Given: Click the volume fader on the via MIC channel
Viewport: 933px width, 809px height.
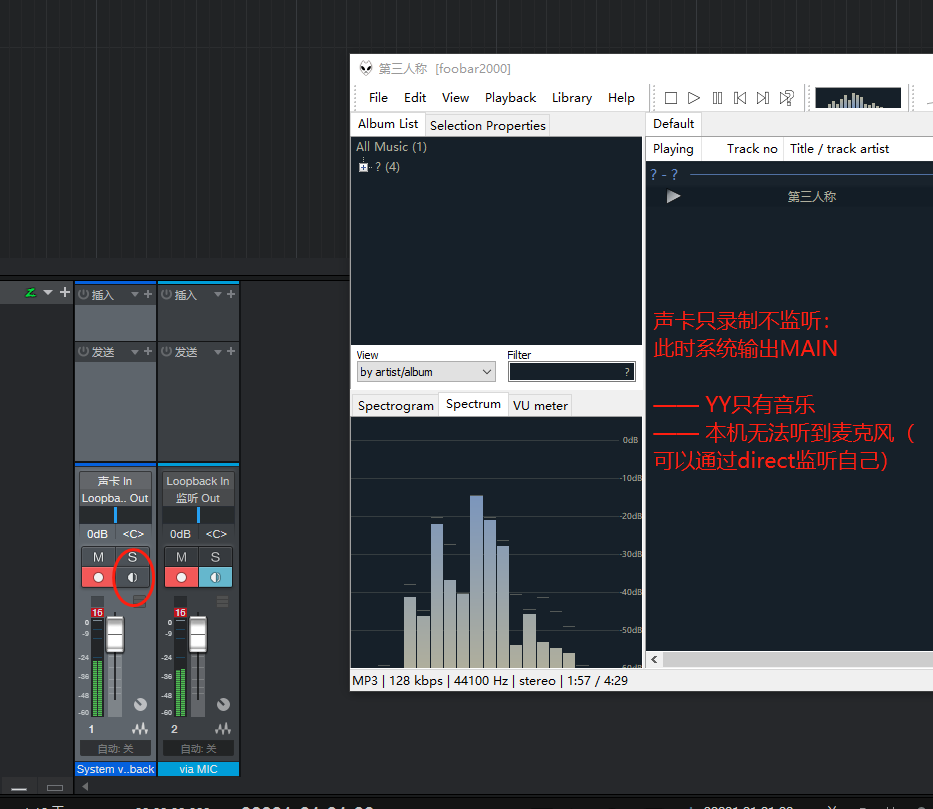Looking at the screenshot, I should point(198,635).
